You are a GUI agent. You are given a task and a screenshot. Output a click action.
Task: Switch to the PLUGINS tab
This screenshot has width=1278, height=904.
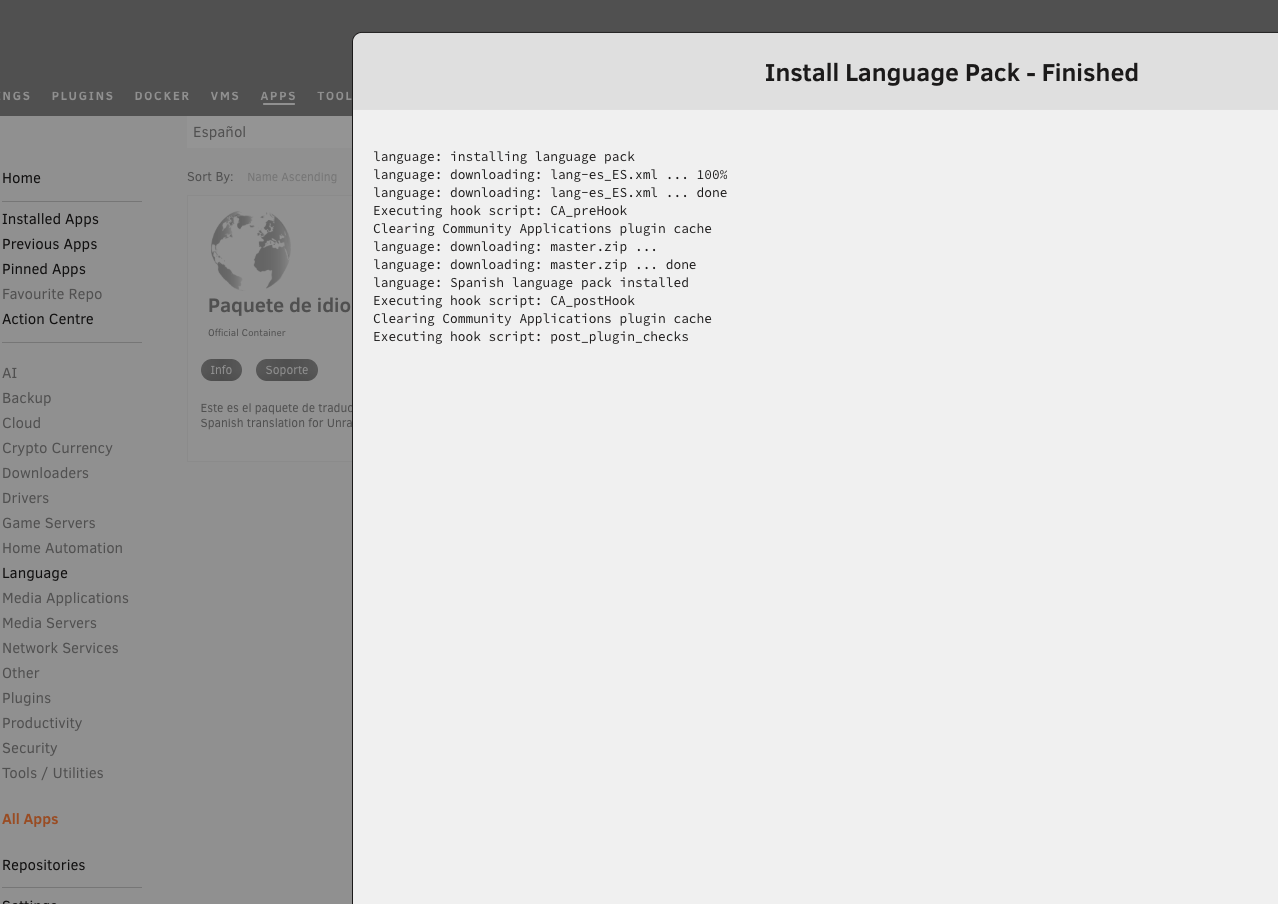82,96
